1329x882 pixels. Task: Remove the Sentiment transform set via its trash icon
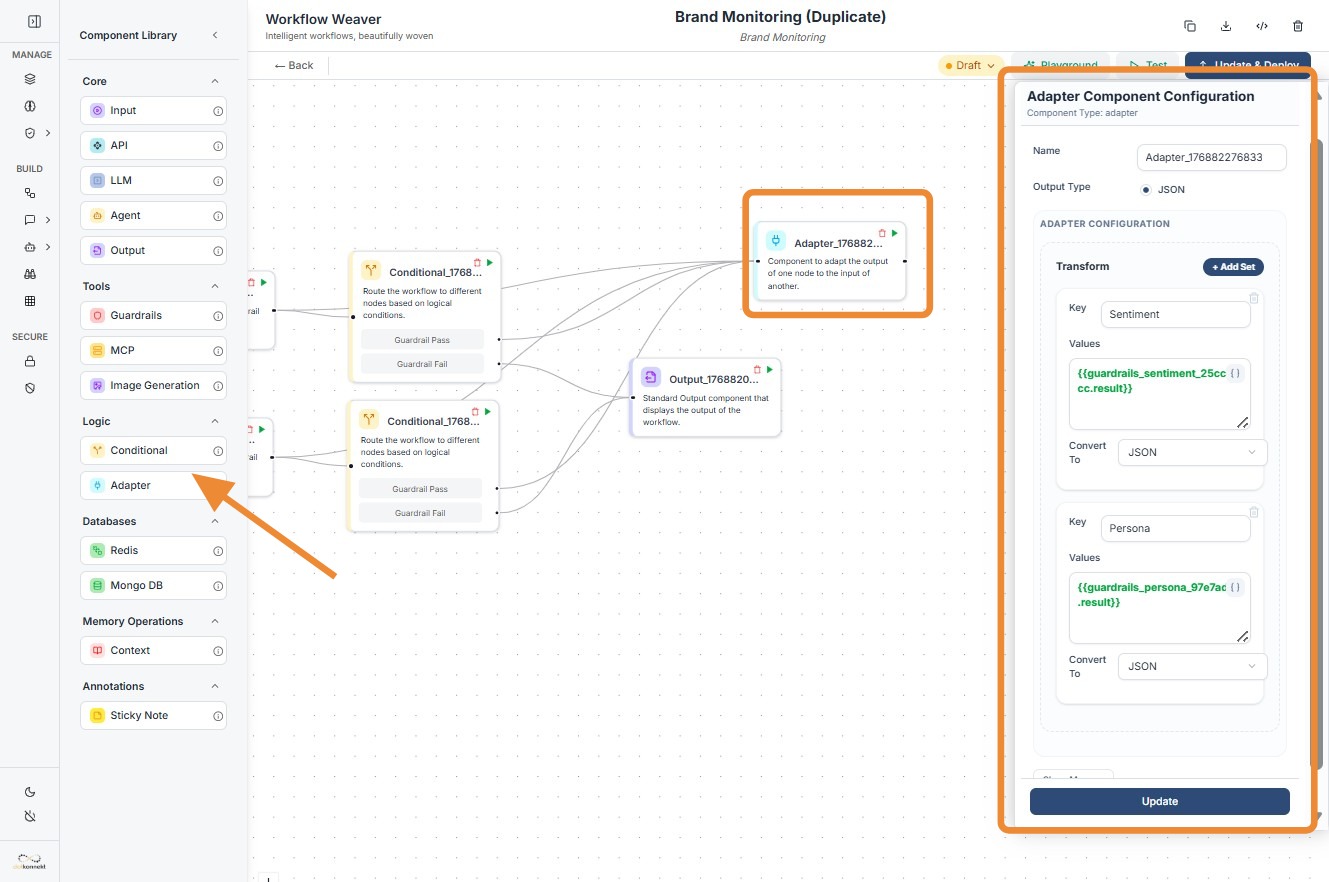pyautogui.click(x=1254, y=298)
